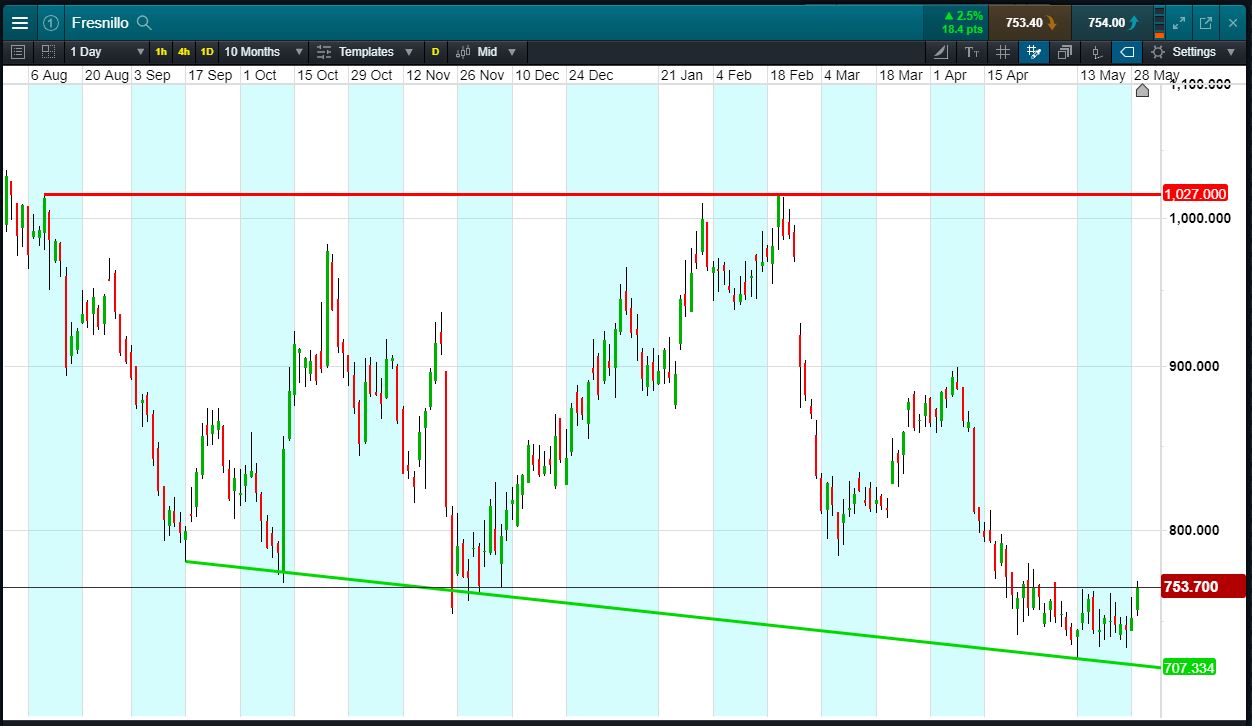Toggle the chart grid lines icon
This screenshot has width=1252, height=726.
pos(1003,52)
